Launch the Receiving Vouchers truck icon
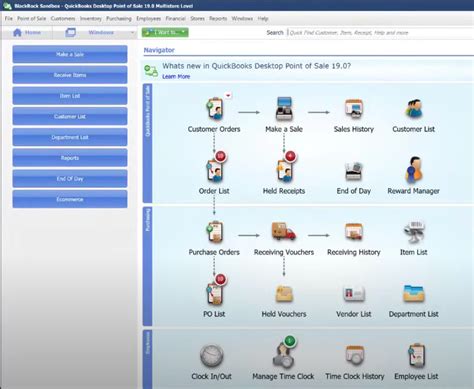The width and height of the screenshot is (474, 389). 284,231
